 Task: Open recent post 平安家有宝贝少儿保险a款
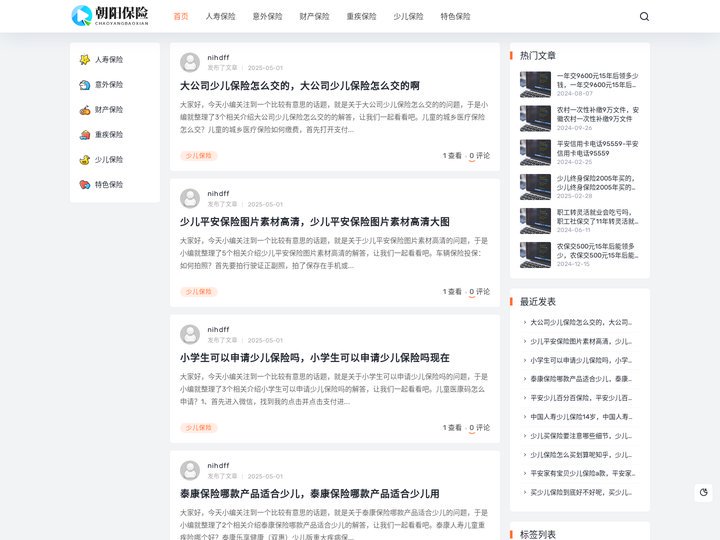tap(582, 473)
